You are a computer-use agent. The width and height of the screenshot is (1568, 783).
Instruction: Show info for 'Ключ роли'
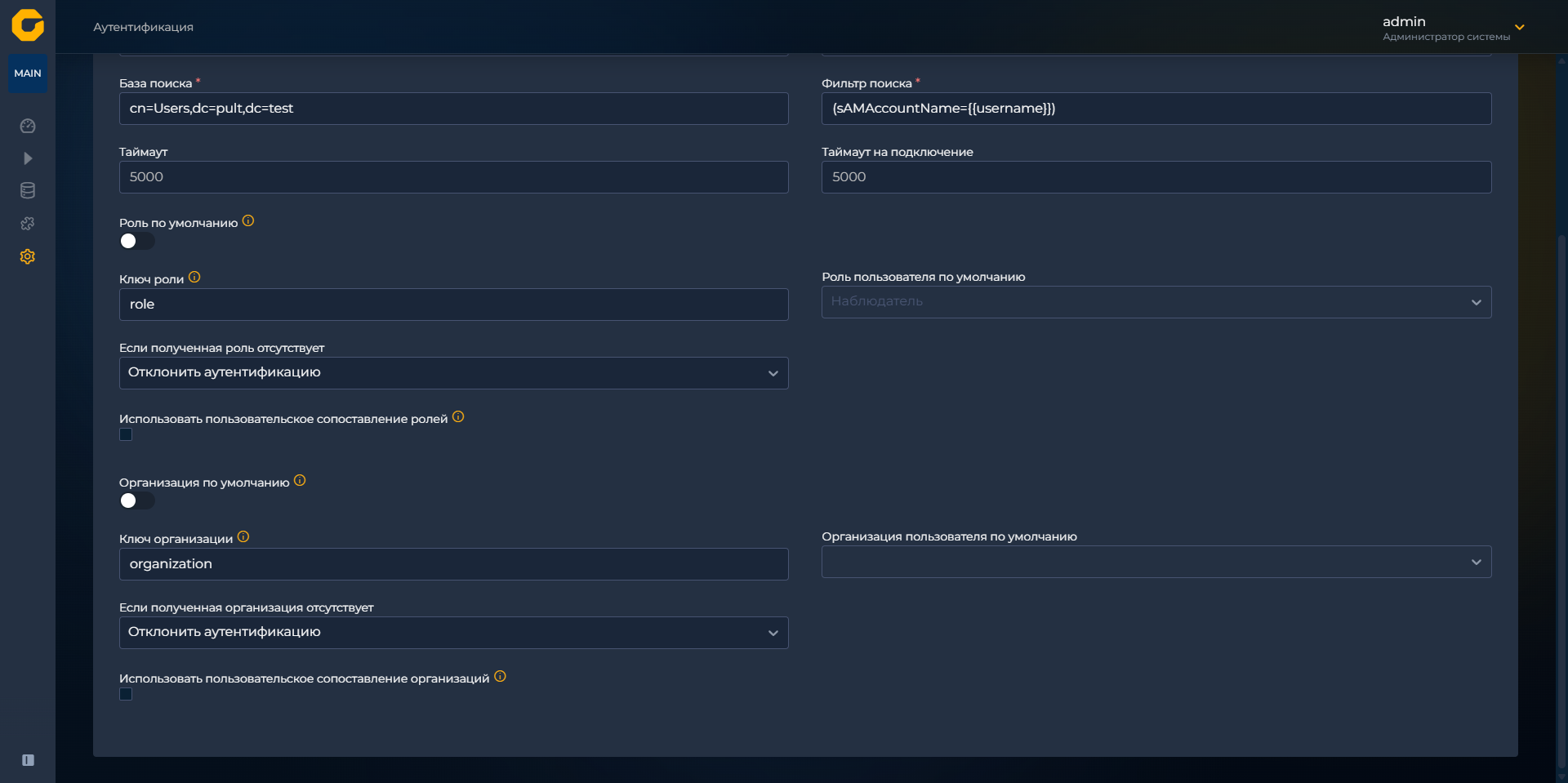pos(194,277)
